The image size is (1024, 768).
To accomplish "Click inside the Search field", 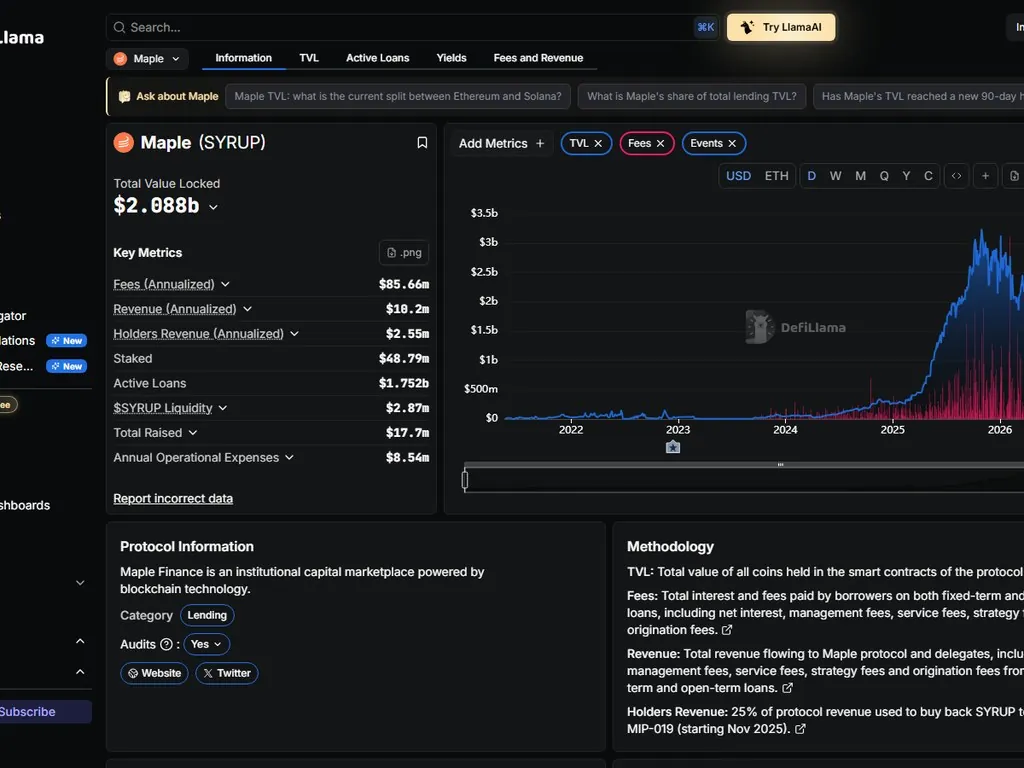I will pos(411,27).
